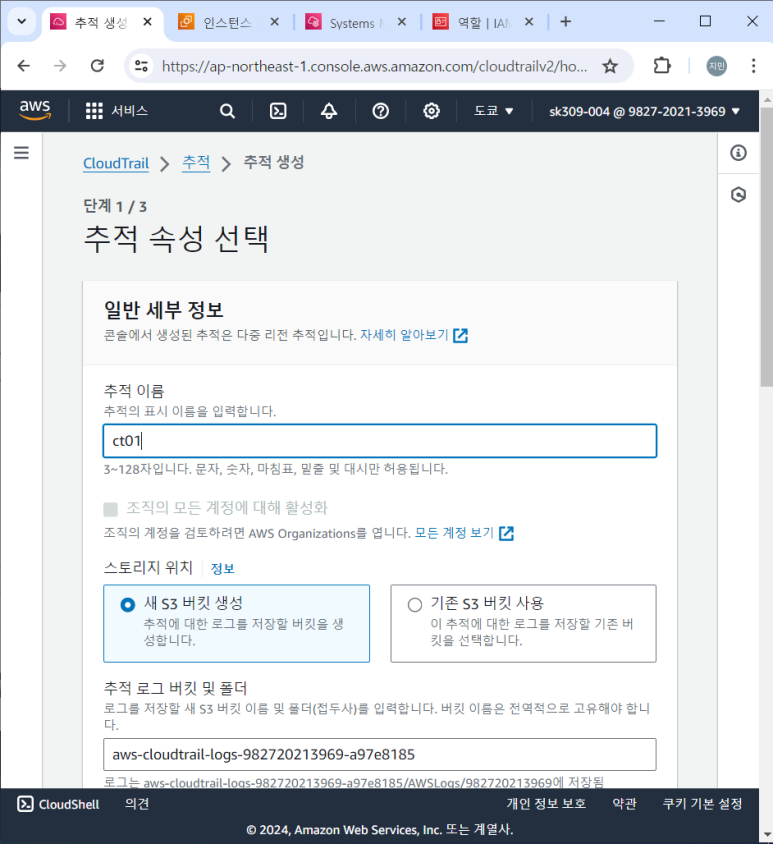Go to 추적 breadcrumb link
Screen dimensions: 773x844
(196, 162)
